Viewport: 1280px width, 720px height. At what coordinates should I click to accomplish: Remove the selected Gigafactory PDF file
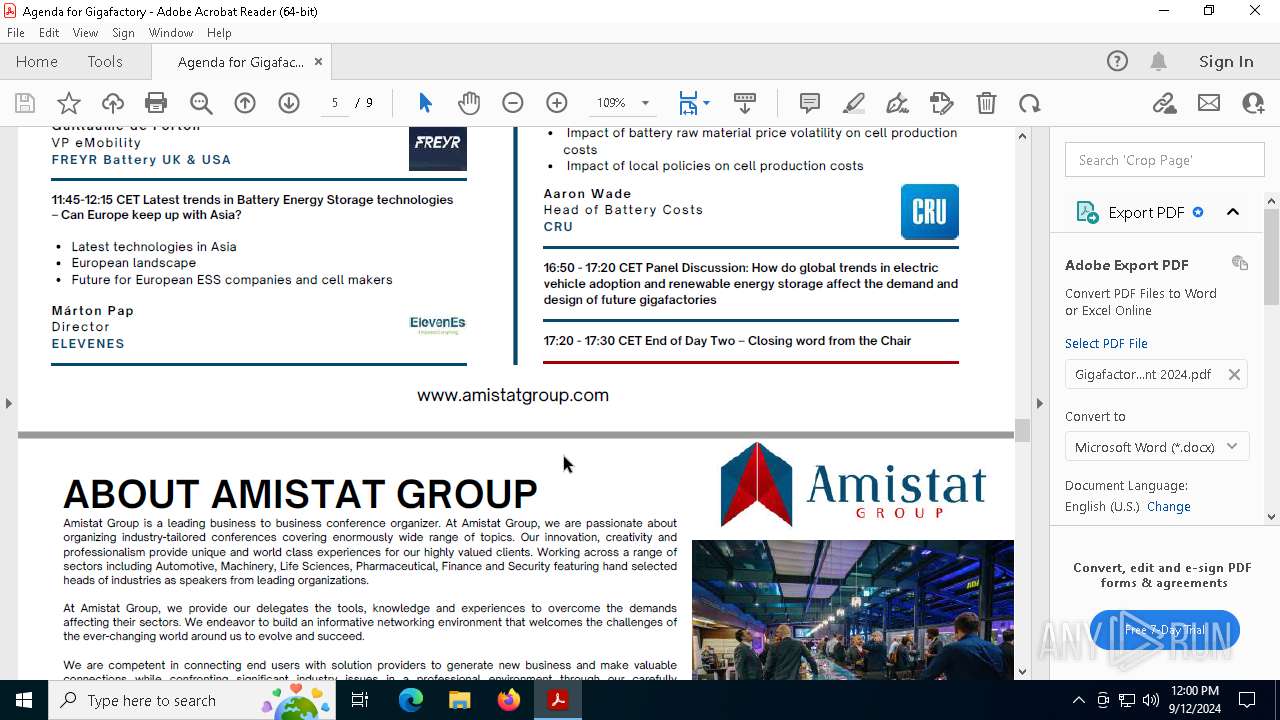pos(1234,374)
